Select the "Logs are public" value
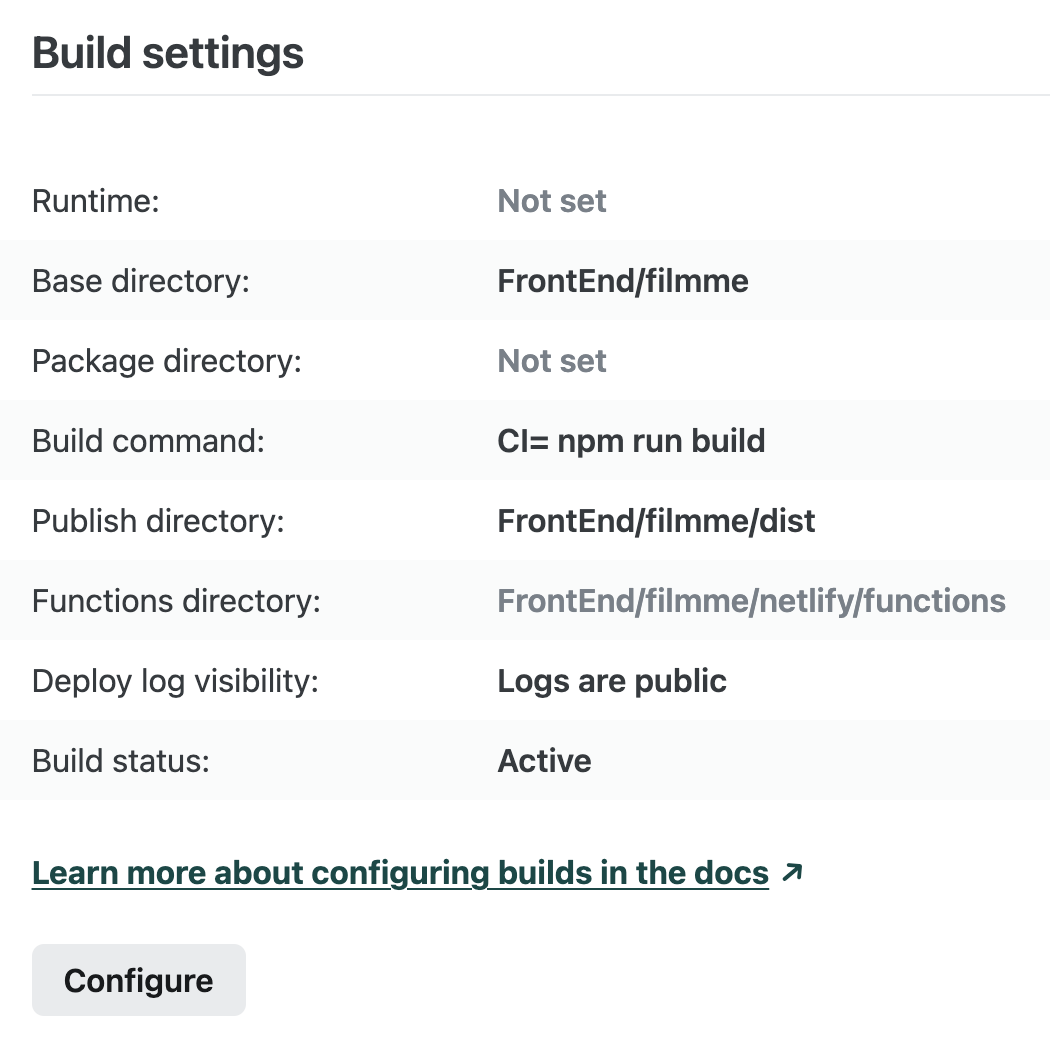This screenshot has width=1050, height=1056. pos(612,681)
